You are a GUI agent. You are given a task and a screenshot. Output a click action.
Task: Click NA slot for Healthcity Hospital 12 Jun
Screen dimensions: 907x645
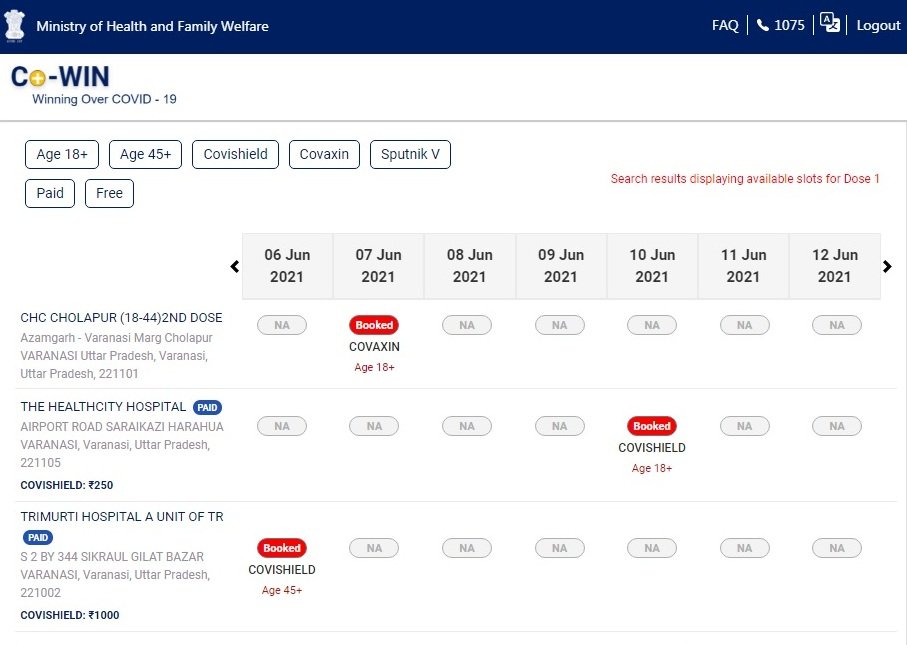click(x=837, y=426)
